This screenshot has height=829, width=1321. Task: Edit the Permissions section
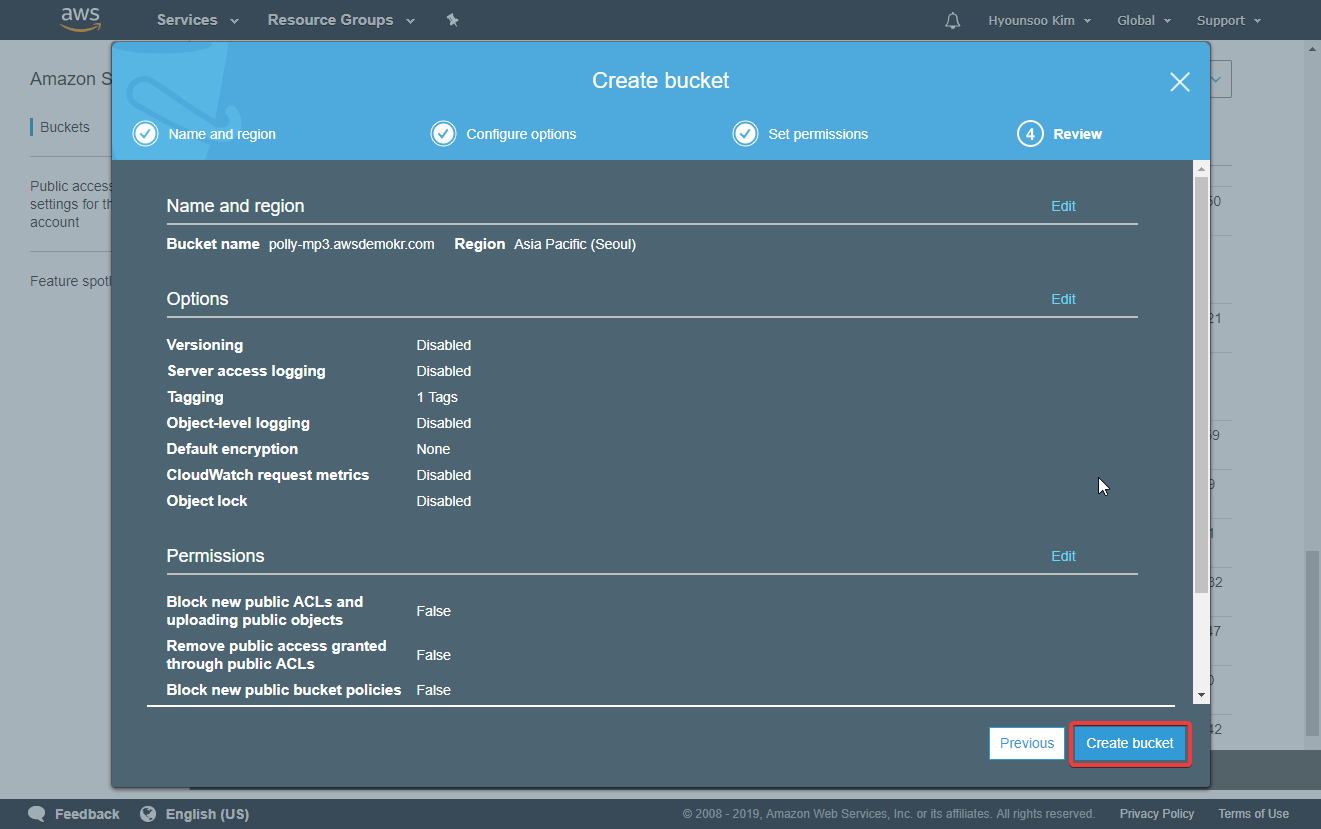pyautogui.click(x=1063, y=556)
